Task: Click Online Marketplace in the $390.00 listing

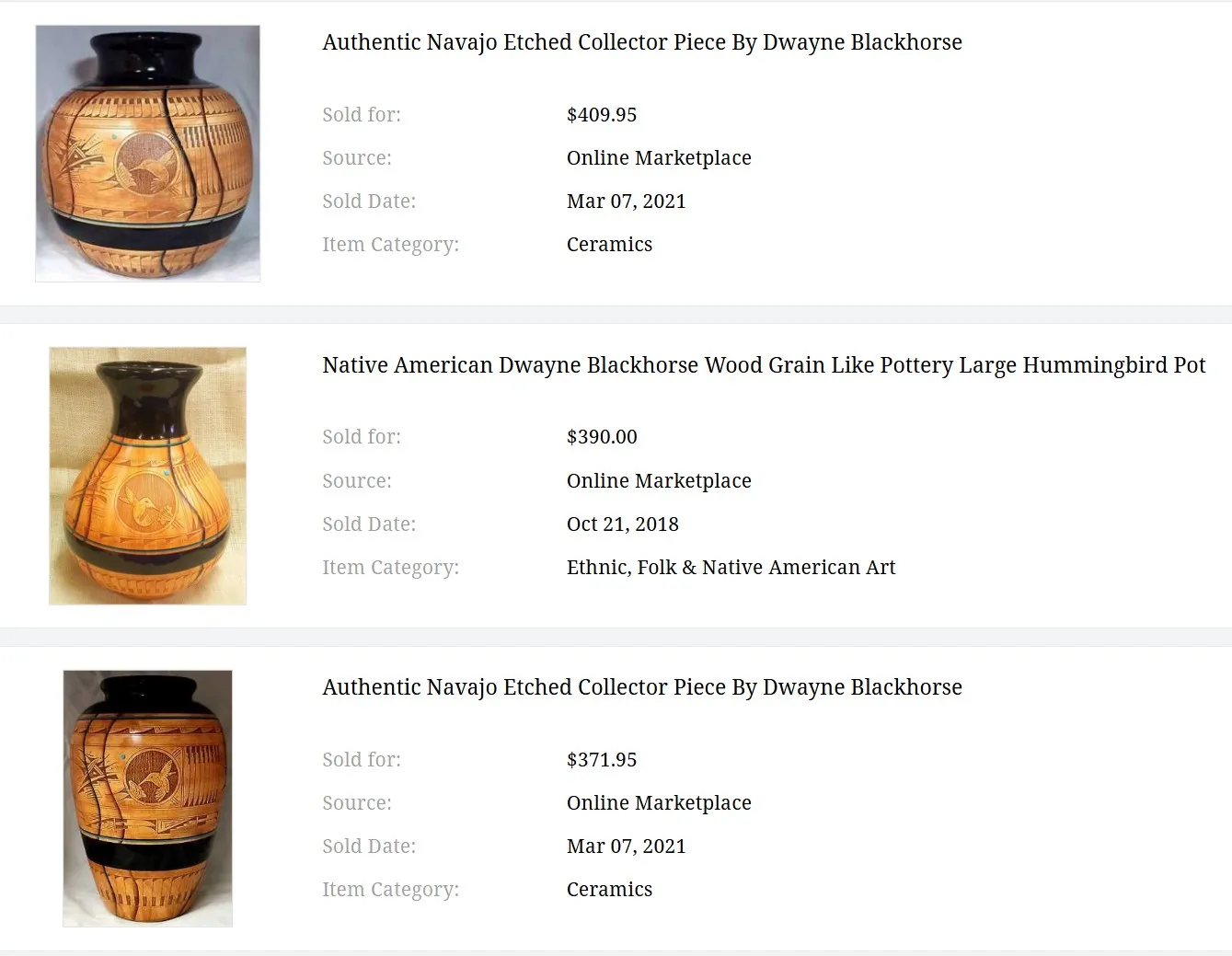Action: [x=659, y=481]
